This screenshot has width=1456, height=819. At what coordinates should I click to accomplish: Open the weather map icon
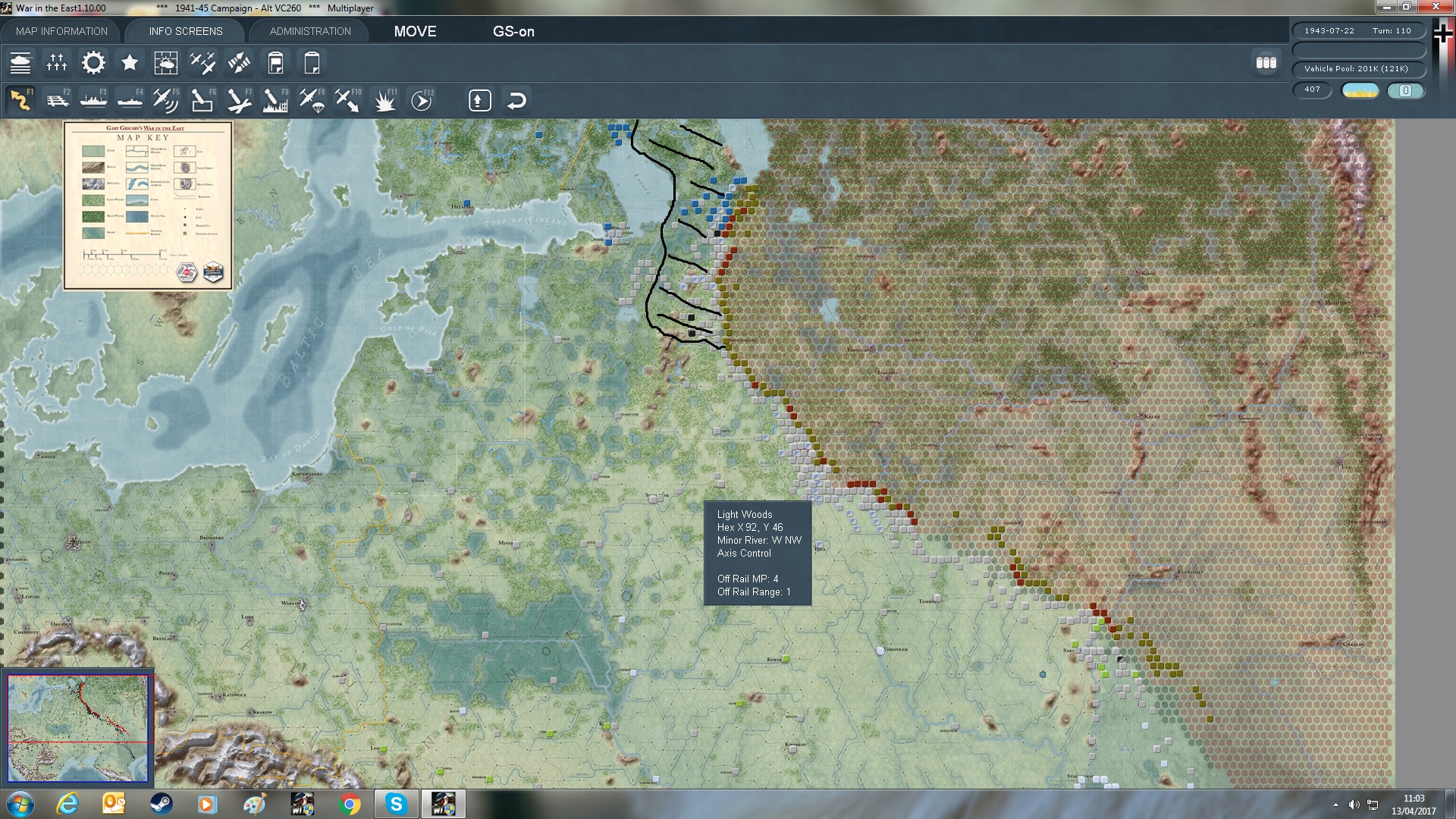(x=166, y=63)
